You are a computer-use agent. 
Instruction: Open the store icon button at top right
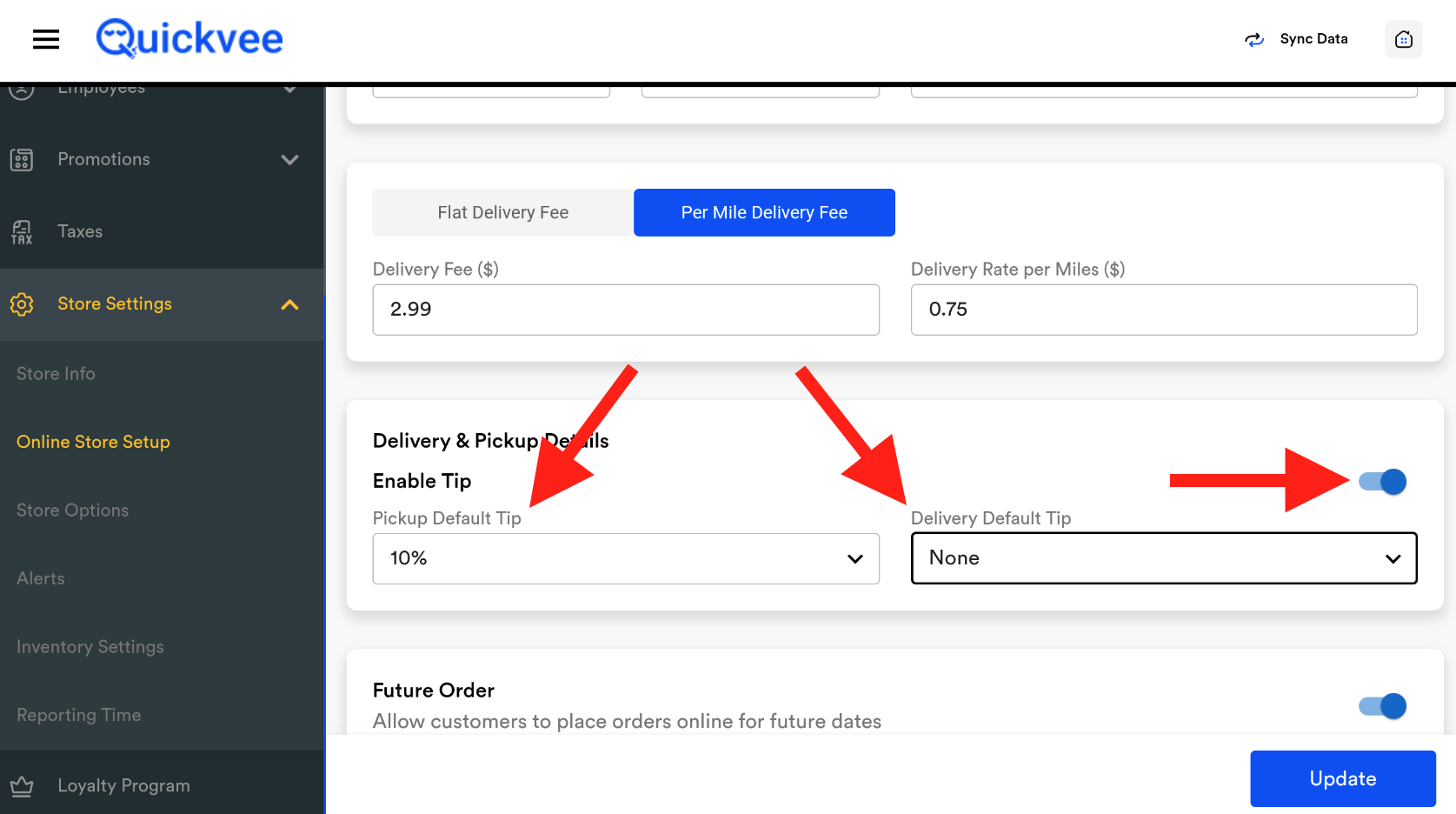[x=1403, y=39]
